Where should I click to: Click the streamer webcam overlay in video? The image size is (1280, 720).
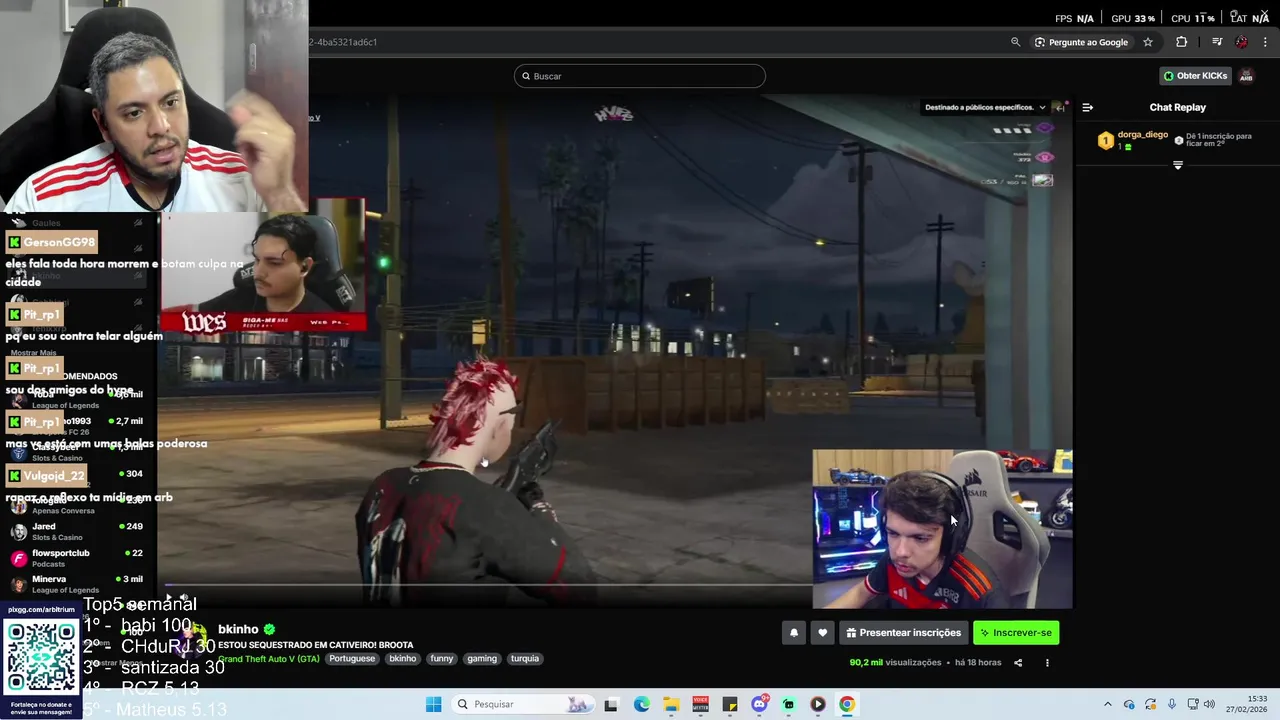(x=942, y=529)
